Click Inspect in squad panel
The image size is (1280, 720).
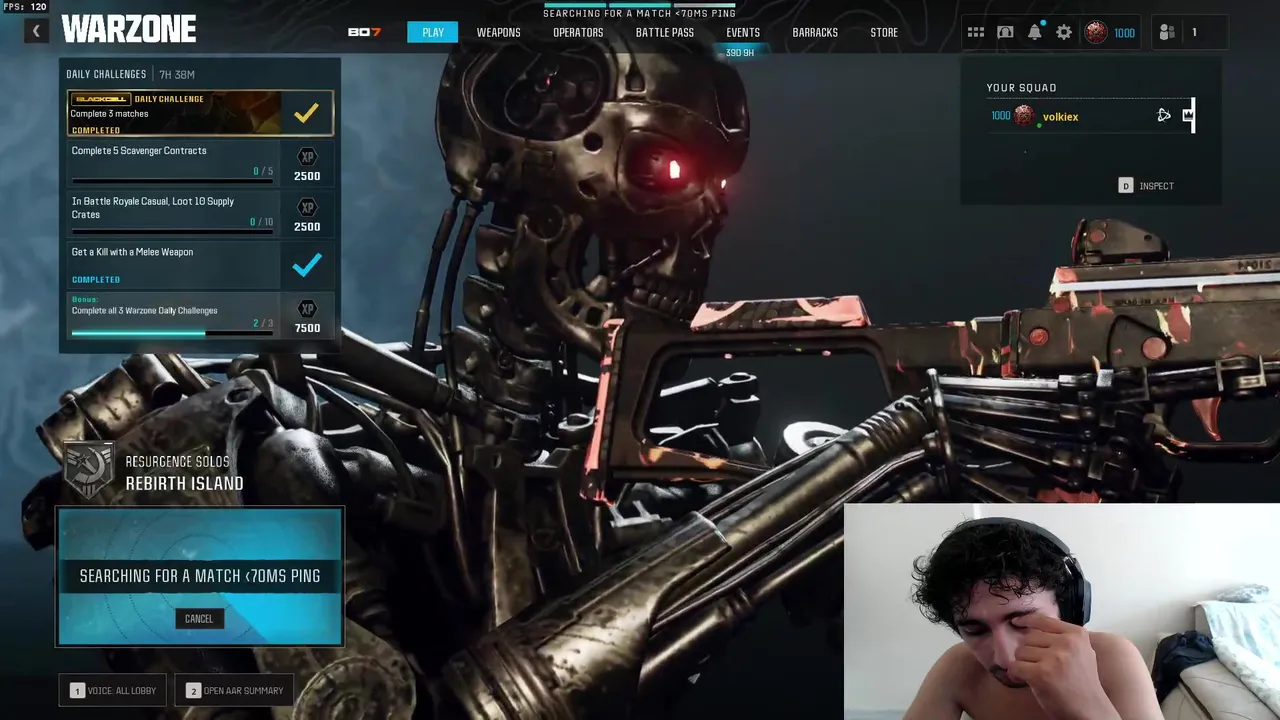pos(1147,186)
